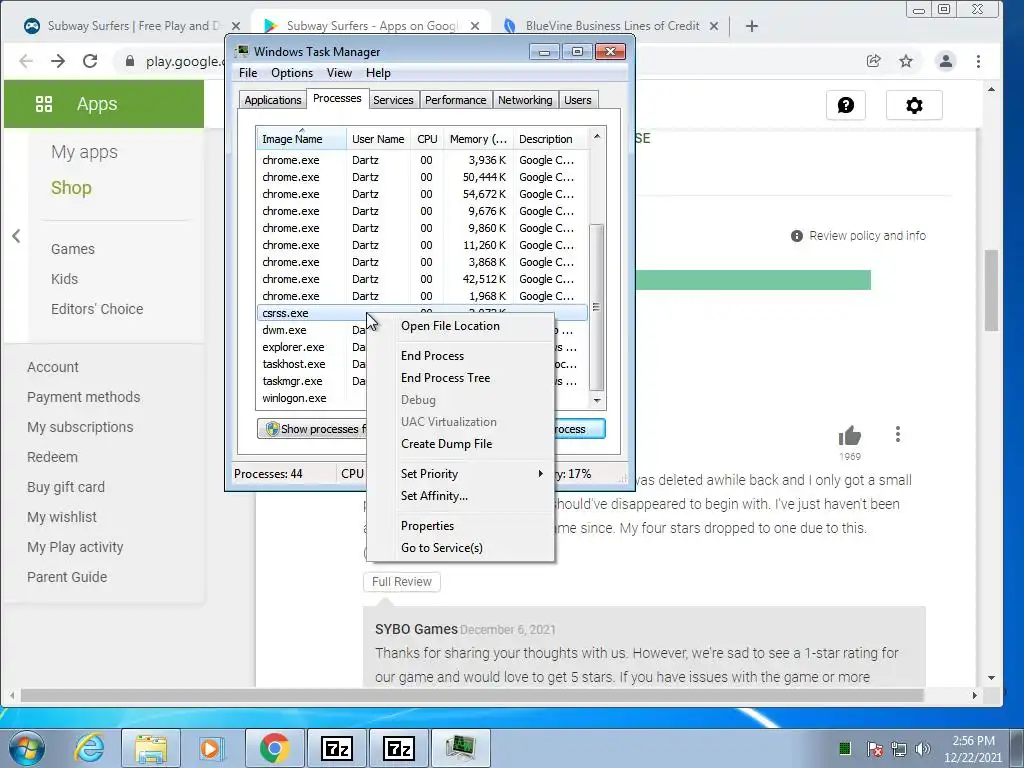Select the dwm.exe process row
Image resolution: width=1024 pixels, height=768 pixels.
tap(312, 330)
